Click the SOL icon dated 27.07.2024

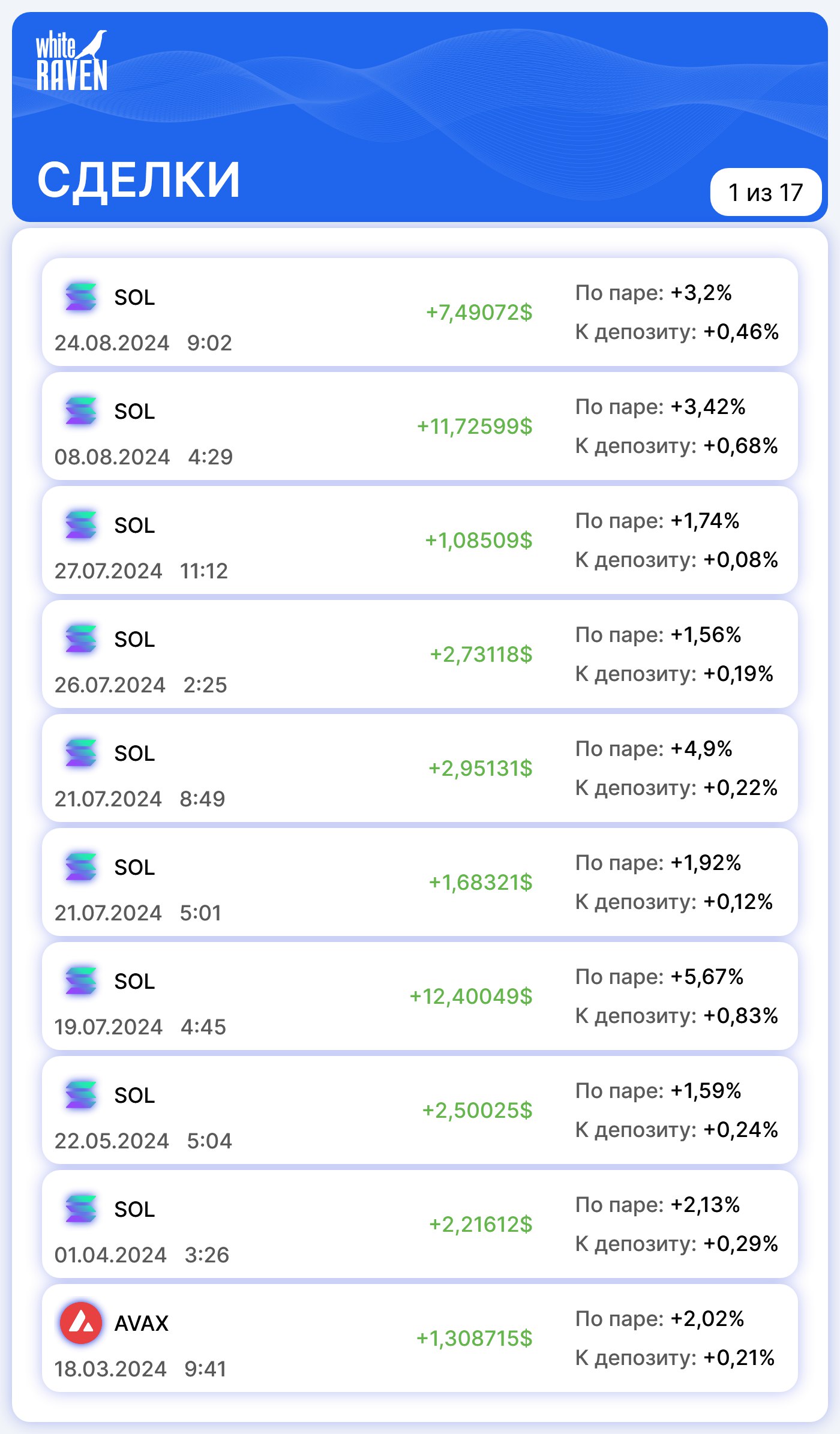(81, 524)
